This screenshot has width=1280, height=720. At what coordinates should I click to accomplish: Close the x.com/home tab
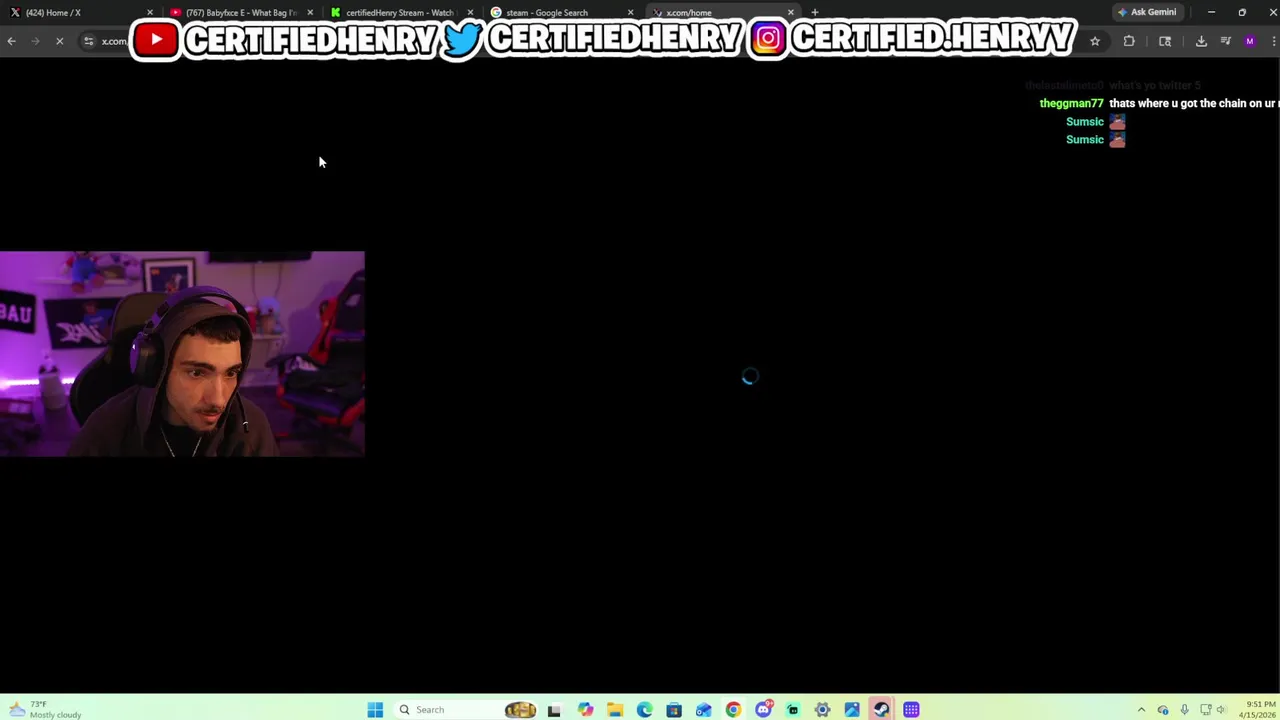pyautogui.click(x=791, y=12)
